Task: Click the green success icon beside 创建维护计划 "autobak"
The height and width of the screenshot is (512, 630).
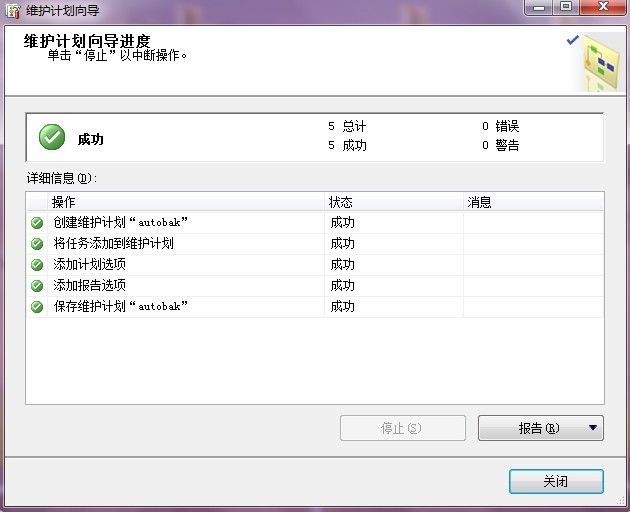Action: (37, 223)
